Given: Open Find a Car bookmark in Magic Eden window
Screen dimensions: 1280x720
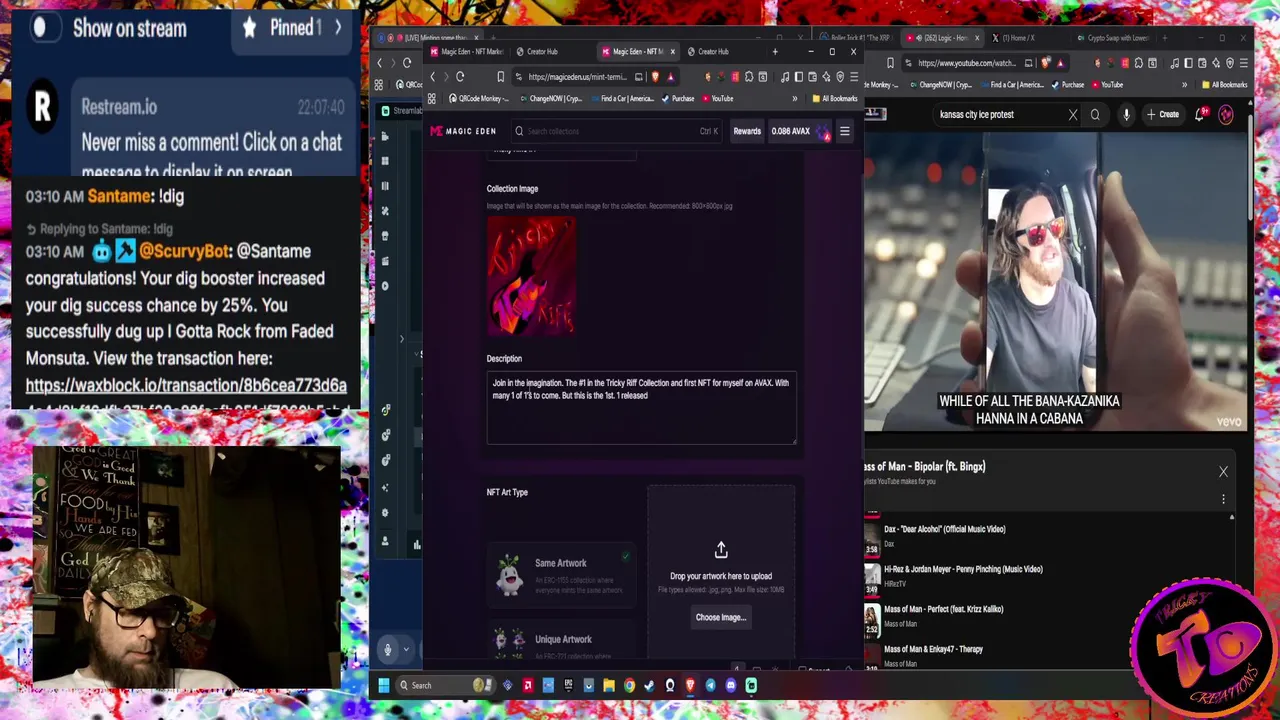Looking at the screenshot, I should coord(625,98).
